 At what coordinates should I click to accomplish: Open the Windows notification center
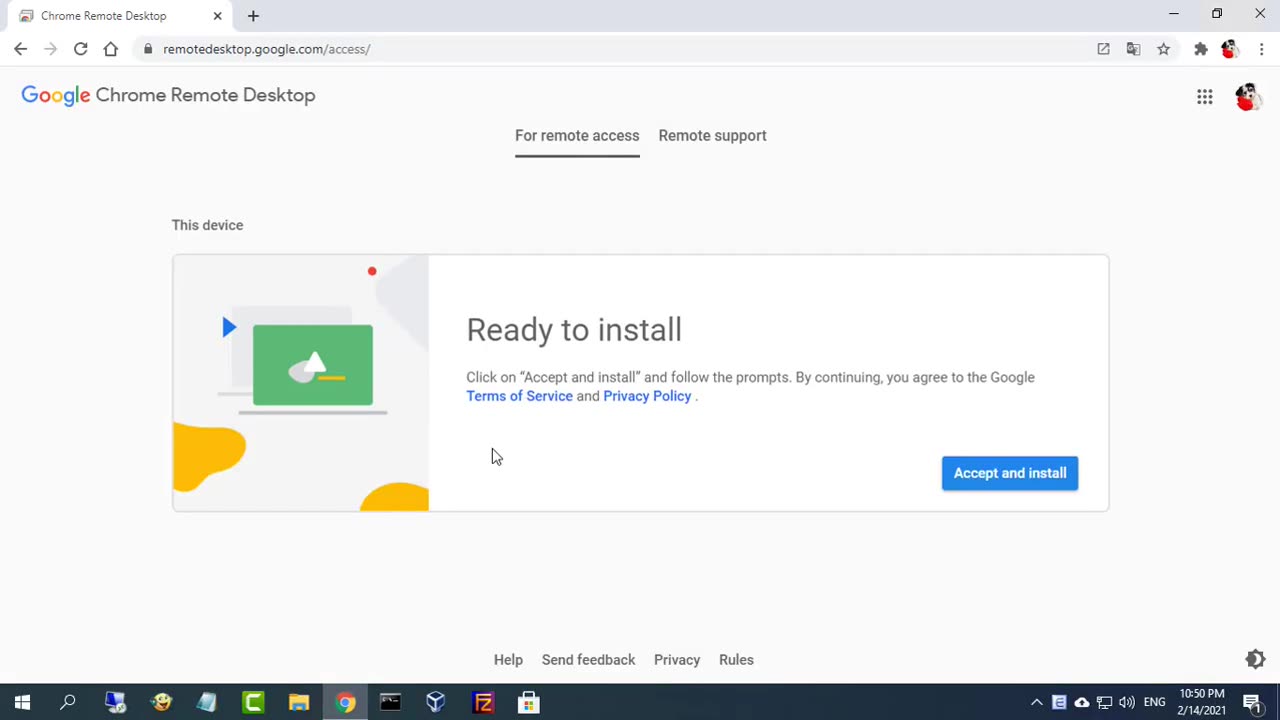point(1252,703)
